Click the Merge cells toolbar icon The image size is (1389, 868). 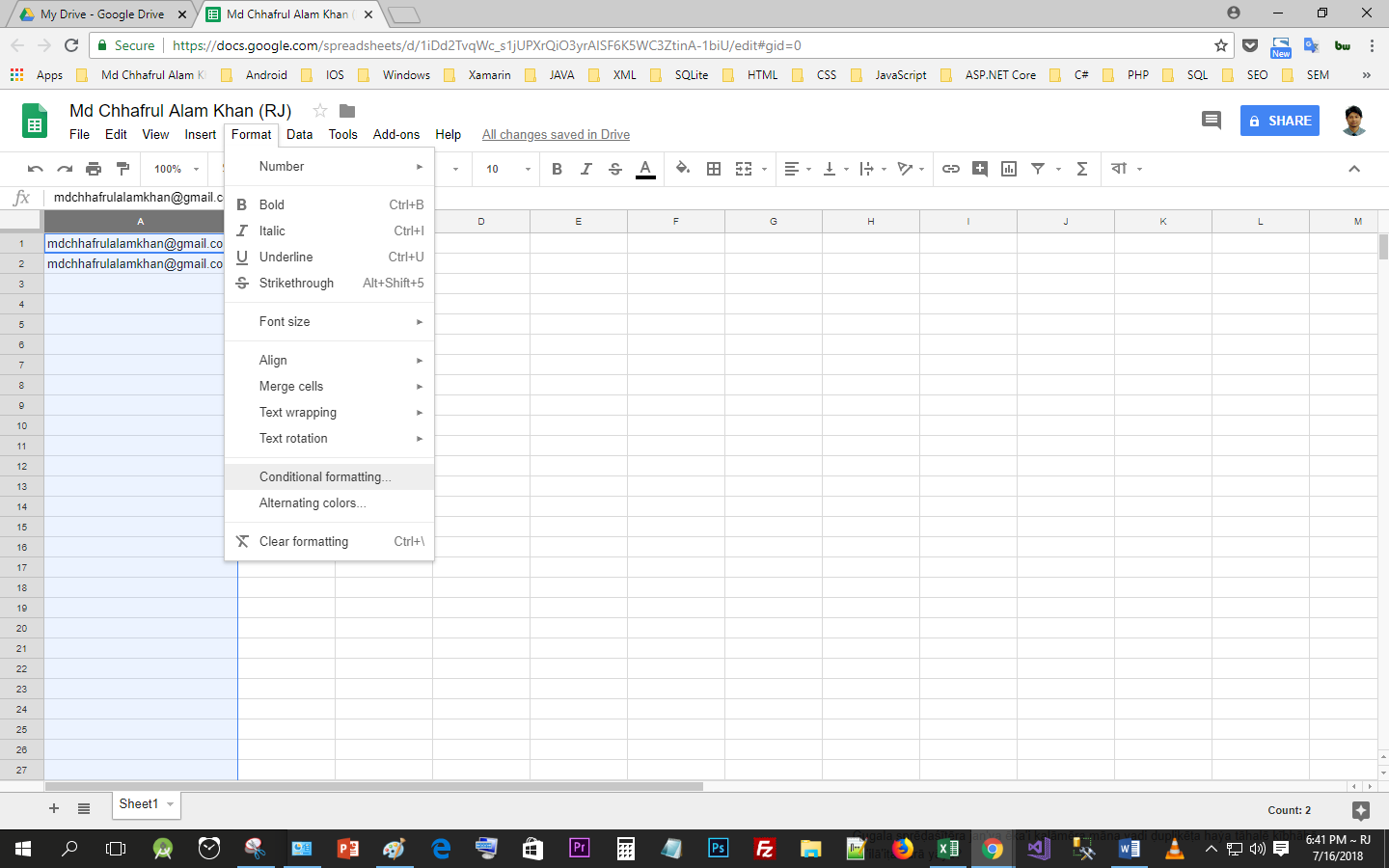coord(744,169)
